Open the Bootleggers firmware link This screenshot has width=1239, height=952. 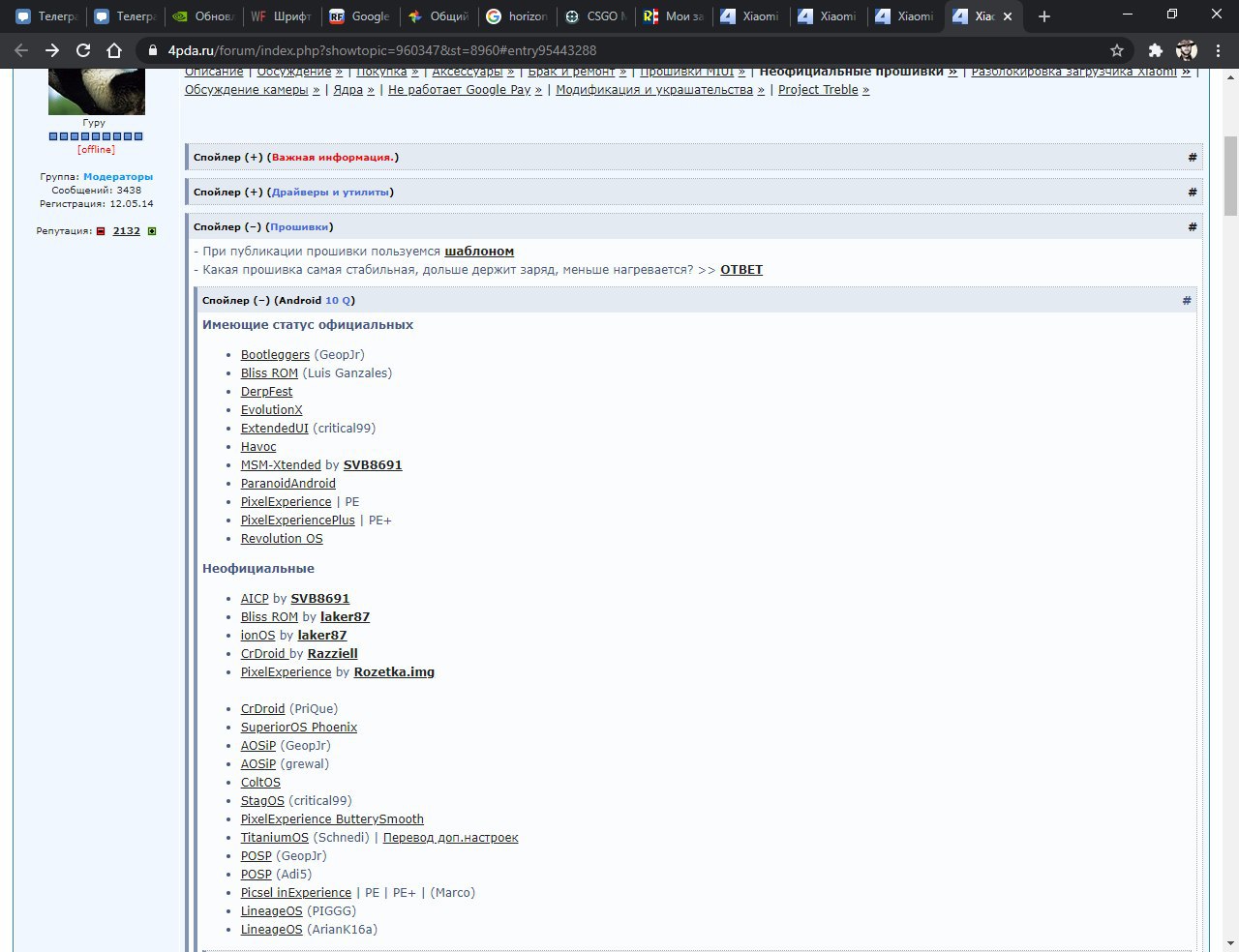pos(275,355)
